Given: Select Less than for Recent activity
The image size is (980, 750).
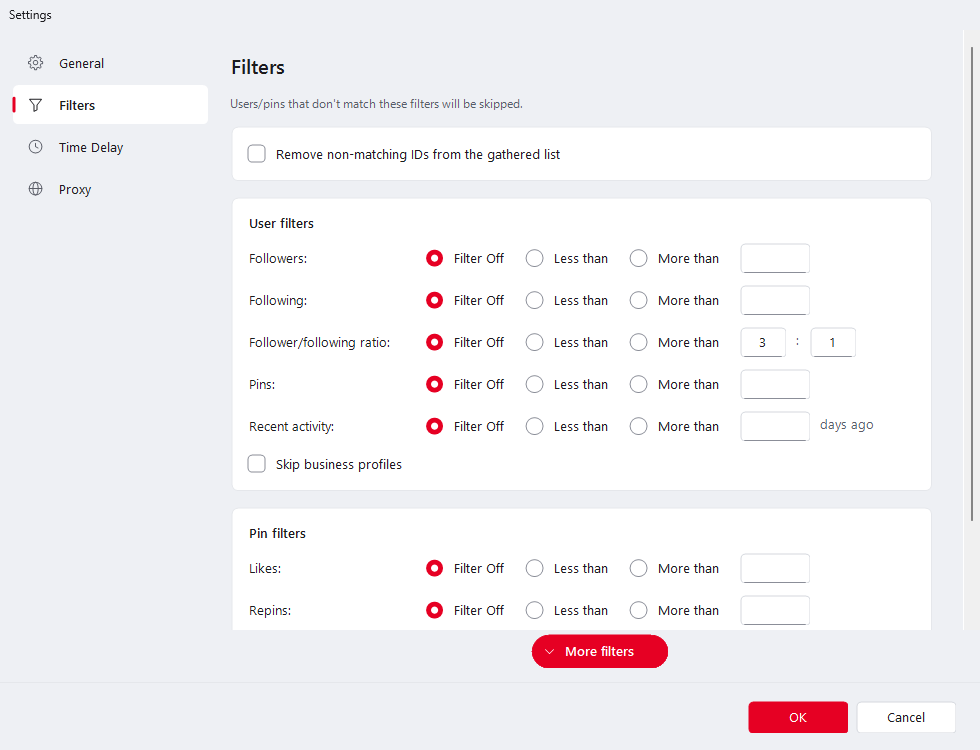Looking at the screenshot, I should [x=534, y=426].
